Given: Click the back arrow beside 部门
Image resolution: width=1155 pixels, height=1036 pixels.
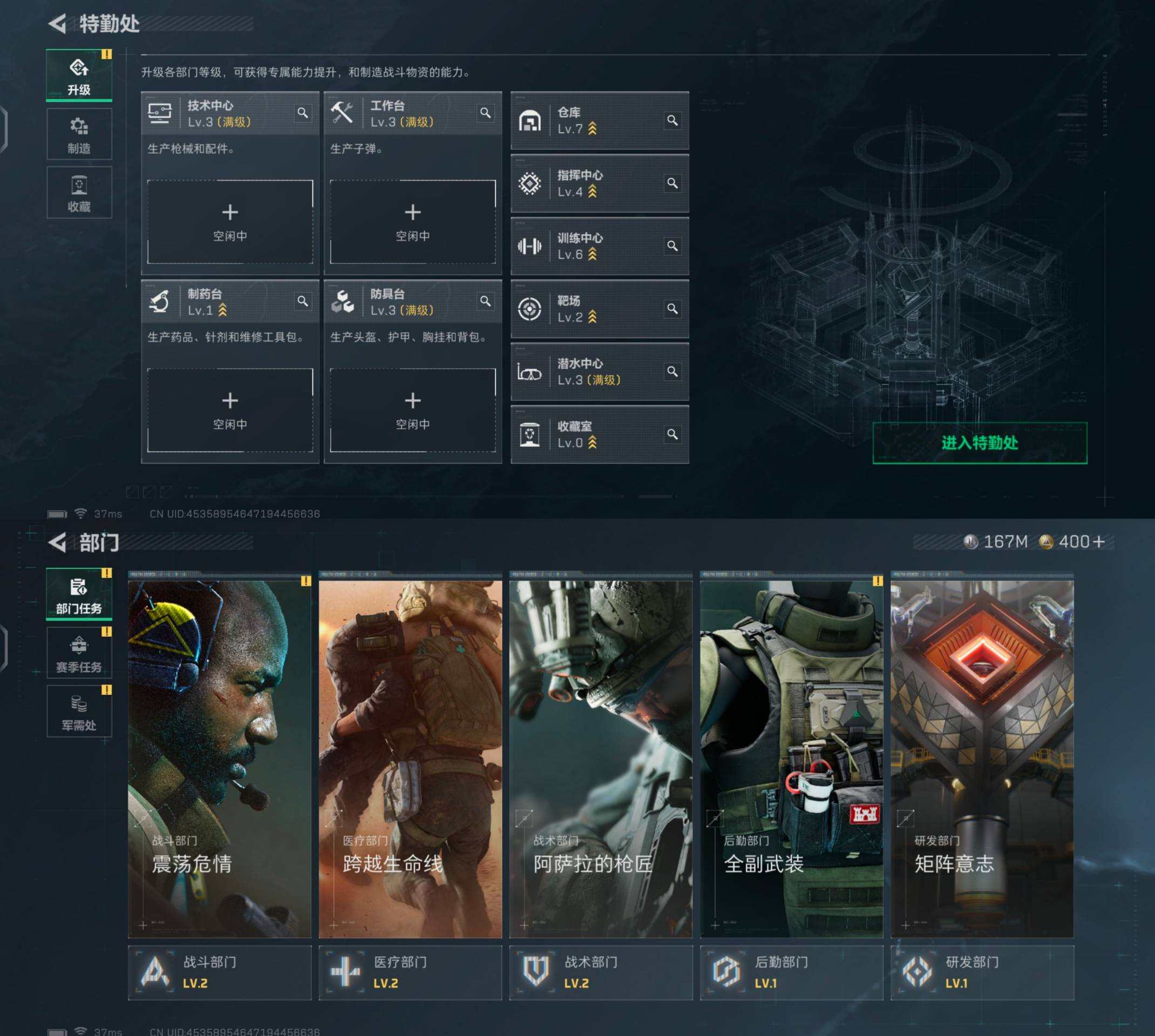Looking at the screenshot, I should point(57,542).
